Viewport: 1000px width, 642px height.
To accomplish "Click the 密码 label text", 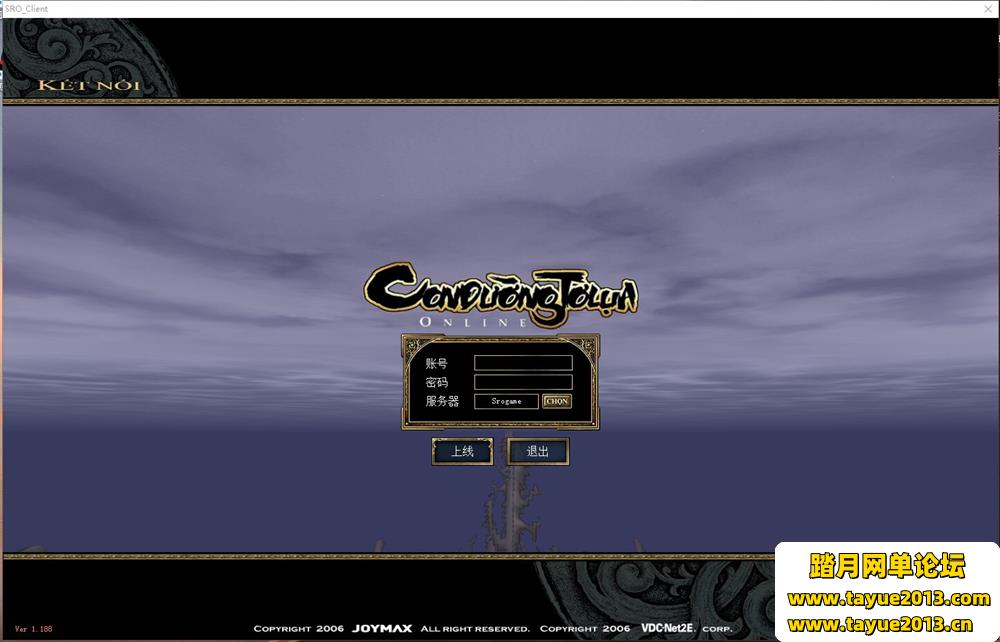I will [x=437, y=383].
